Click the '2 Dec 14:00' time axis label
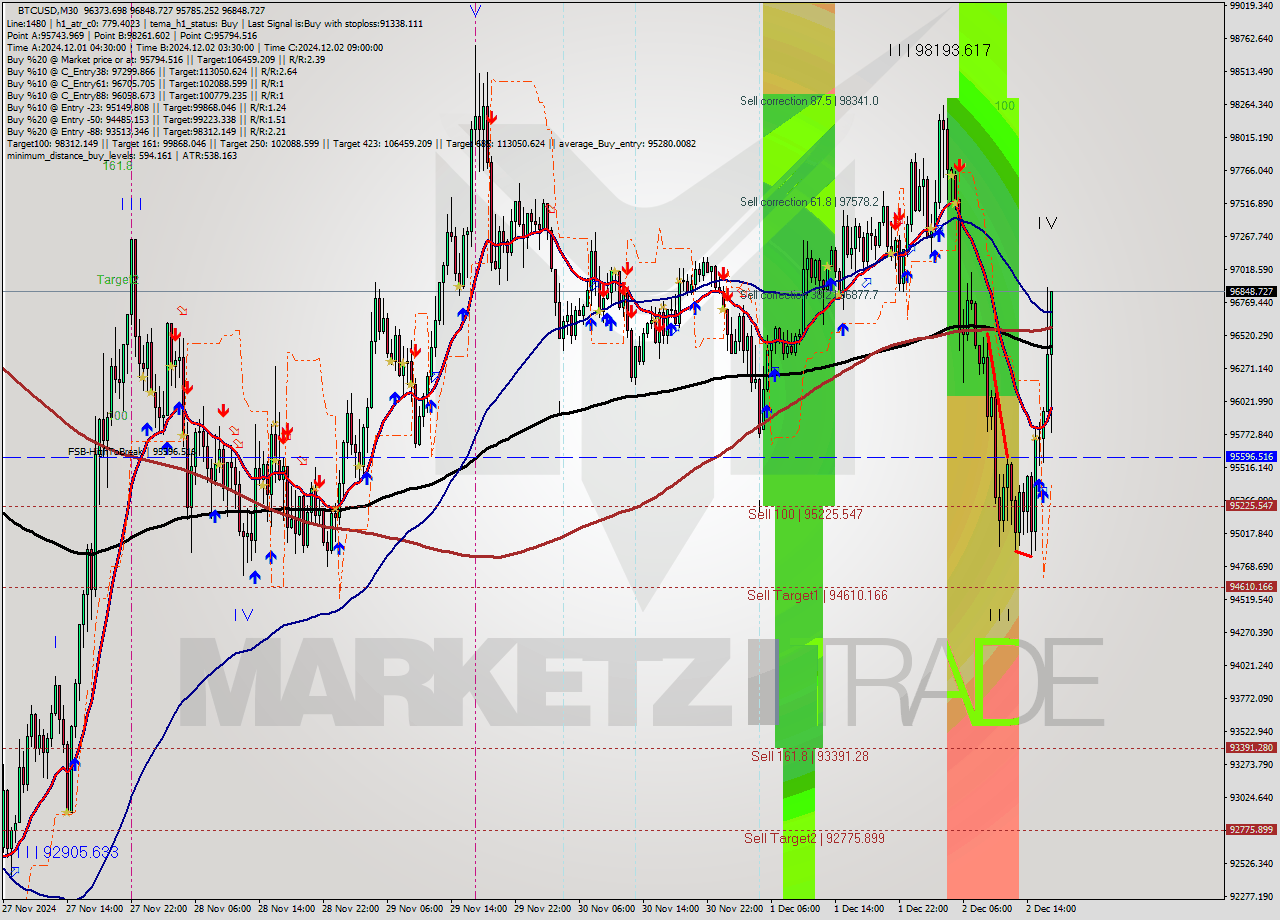The image size is (1280, 920). tap(1051, 909)
